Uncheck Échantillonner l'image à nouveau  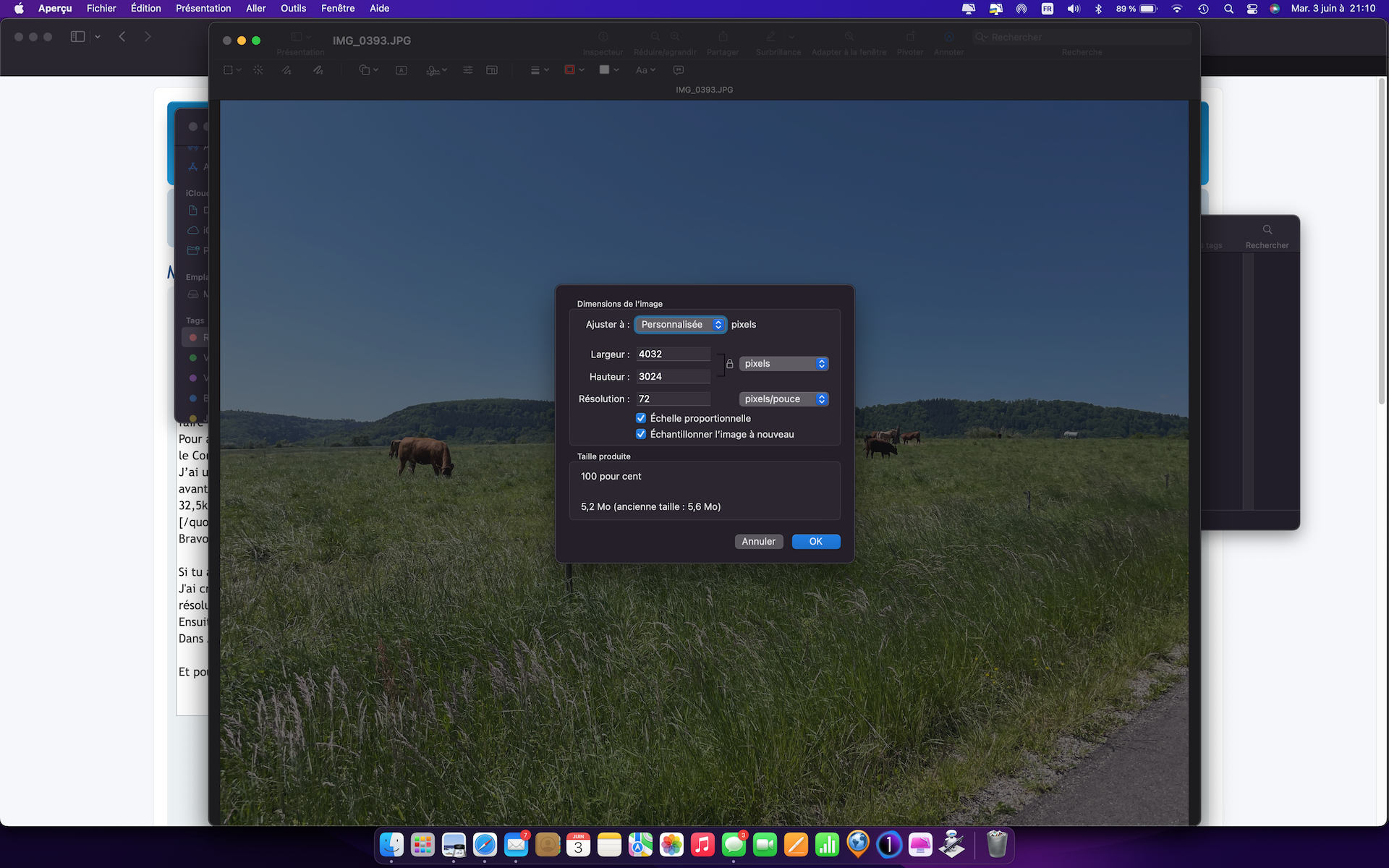coord(641,434)
